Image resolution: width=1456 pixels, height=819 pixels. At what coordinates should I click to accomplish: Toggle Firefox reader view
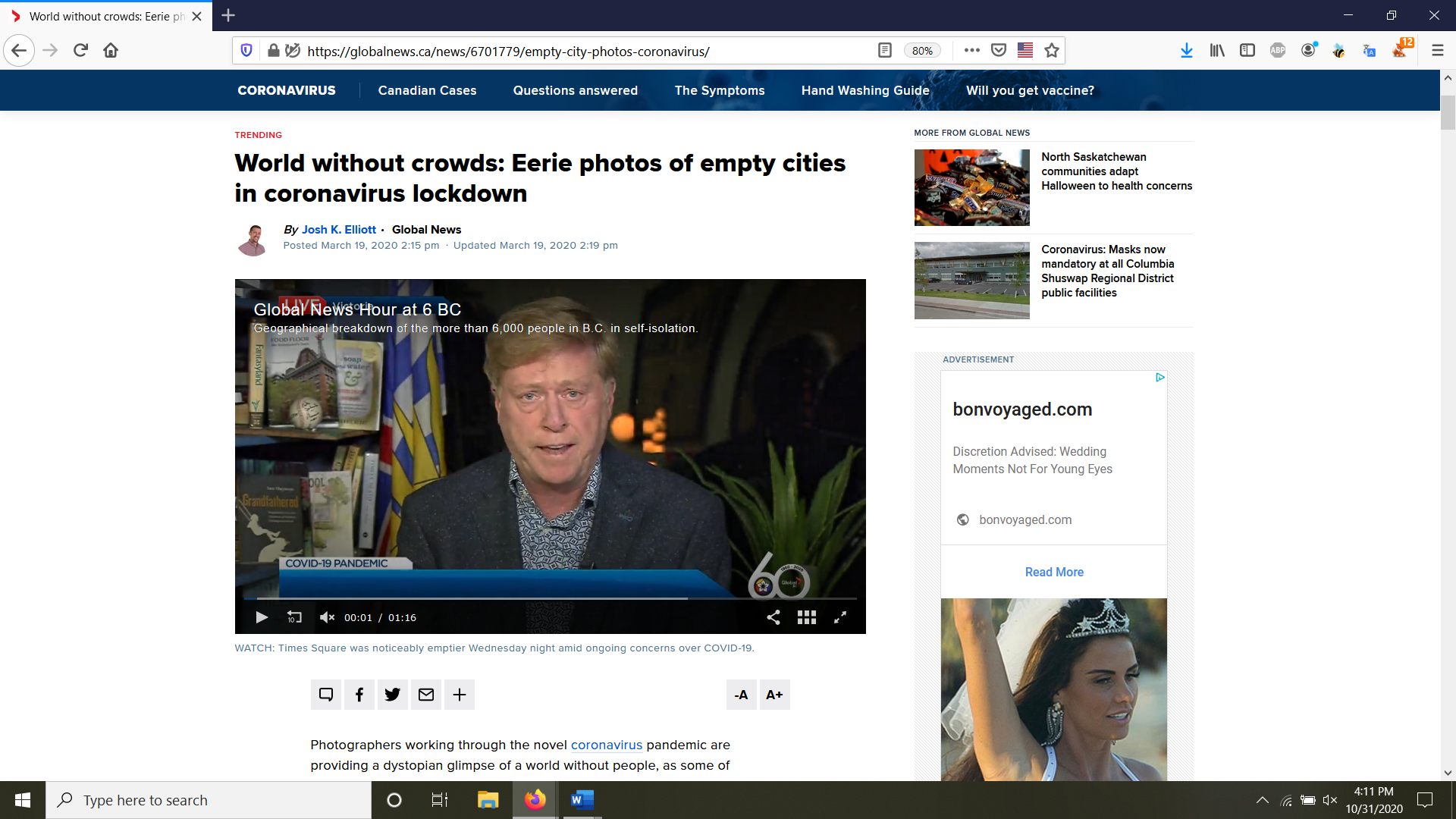884,51
